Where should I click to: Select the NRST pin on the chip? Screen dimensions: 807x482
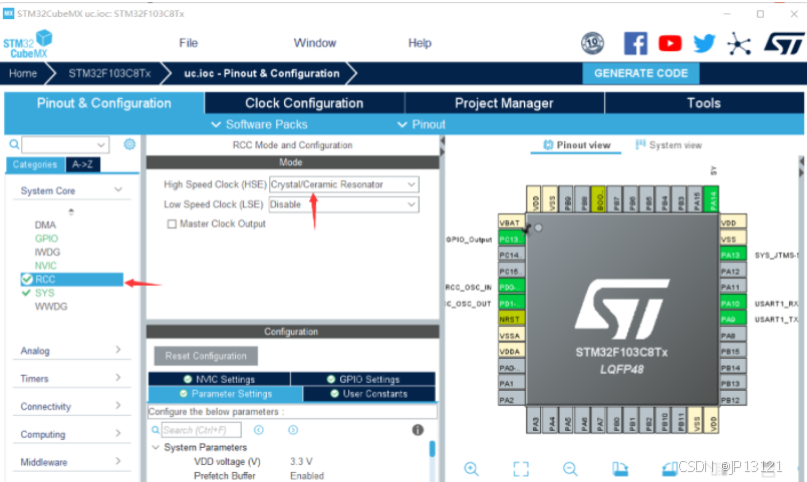(511, 319)
